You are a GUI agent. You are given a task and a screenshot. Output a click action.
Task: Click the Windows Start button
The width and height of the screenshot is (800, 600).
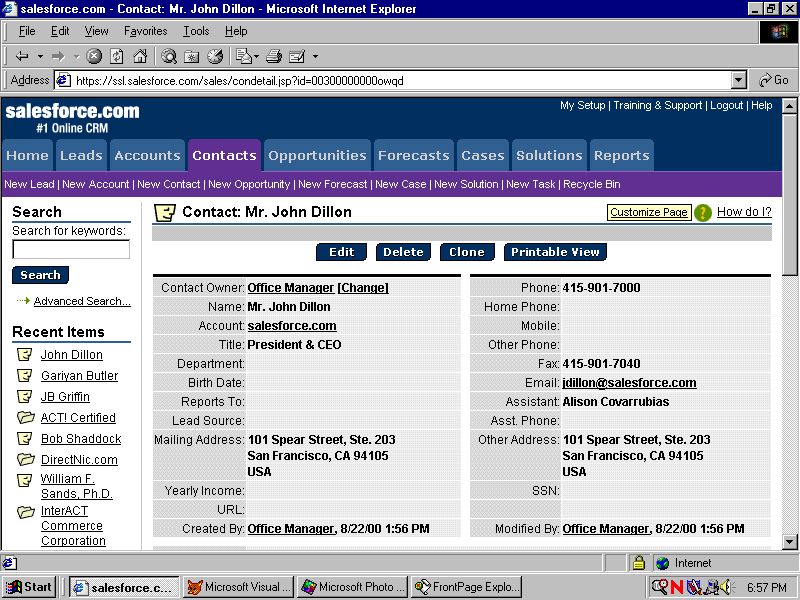click(29, 587)
